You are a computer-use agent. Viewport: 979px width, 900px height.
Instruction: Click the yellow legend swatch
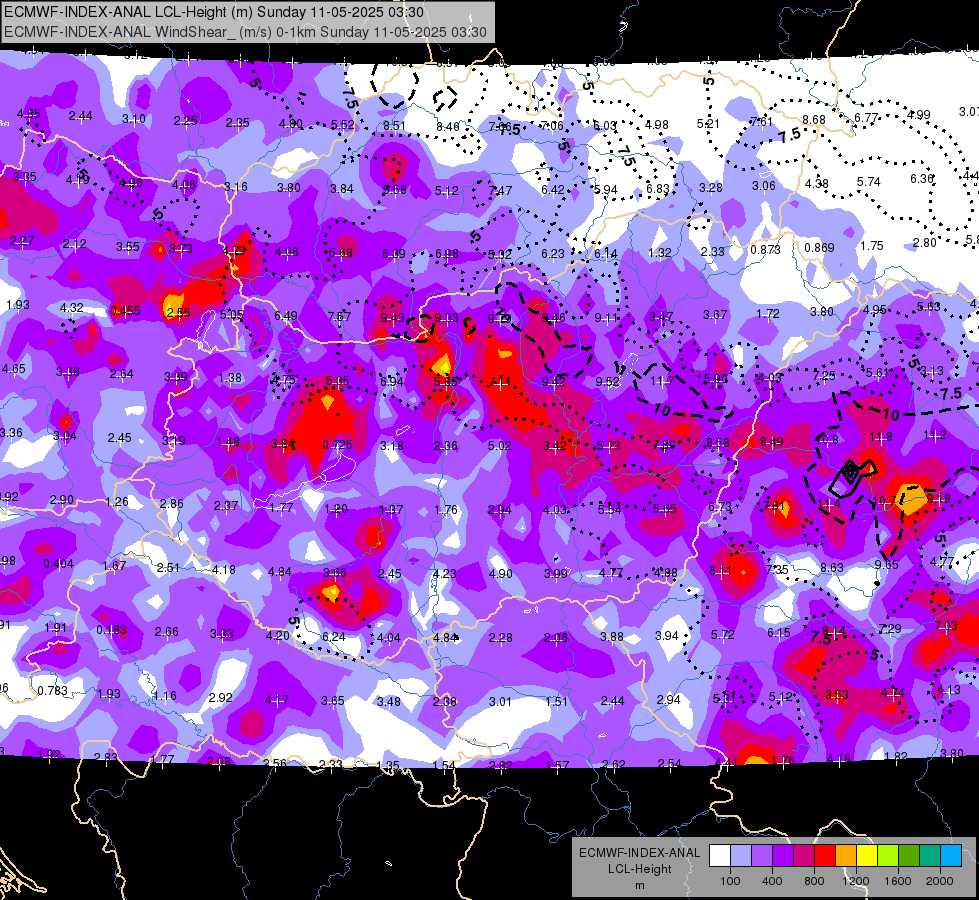(x=867, y=856)
